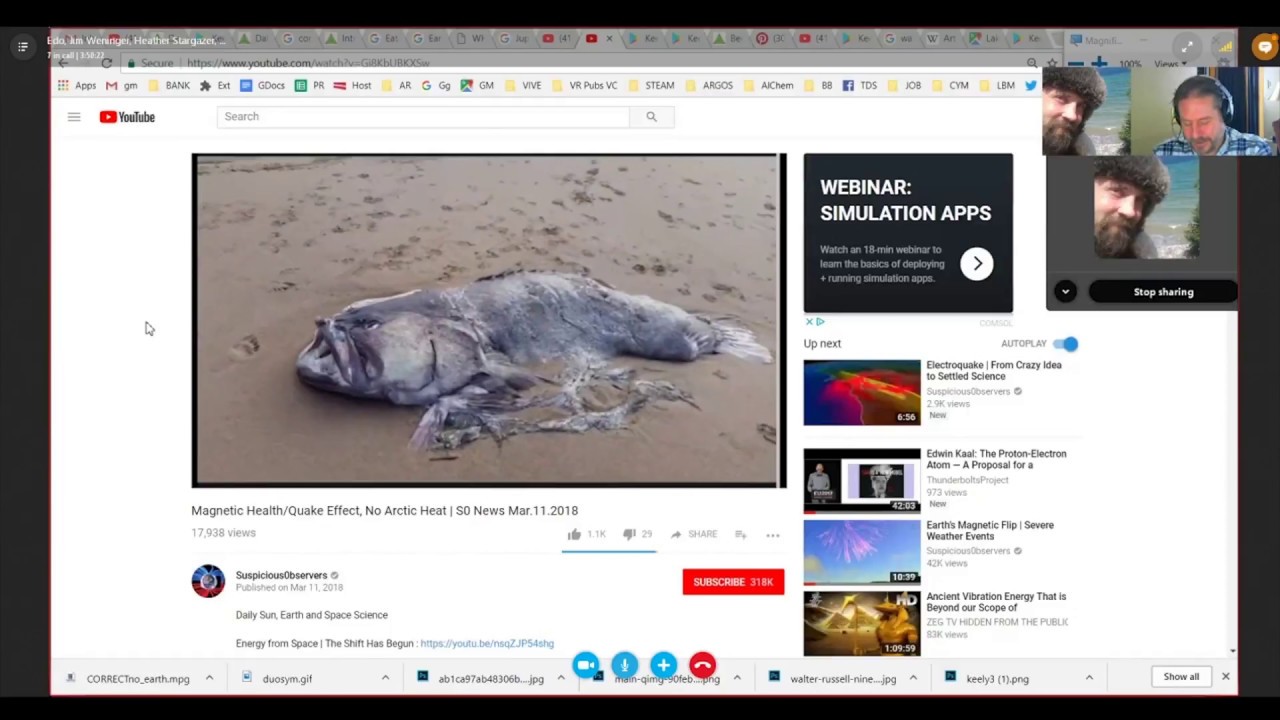Open the VR Pubs VC bookmarks folder
The image size is (1280, 720).
pos(584,86)
